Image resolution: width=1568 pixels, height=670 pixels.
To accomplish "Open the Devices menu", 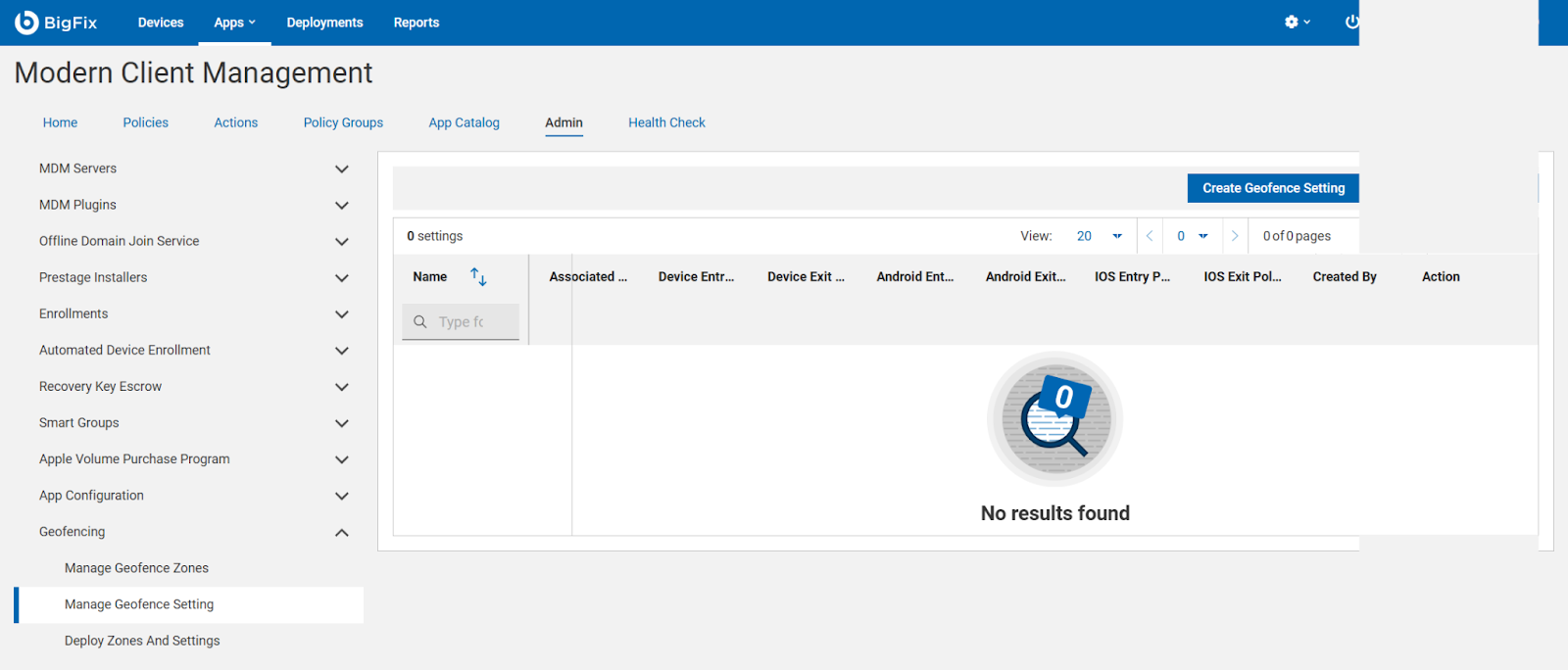I will pos(161,23).
